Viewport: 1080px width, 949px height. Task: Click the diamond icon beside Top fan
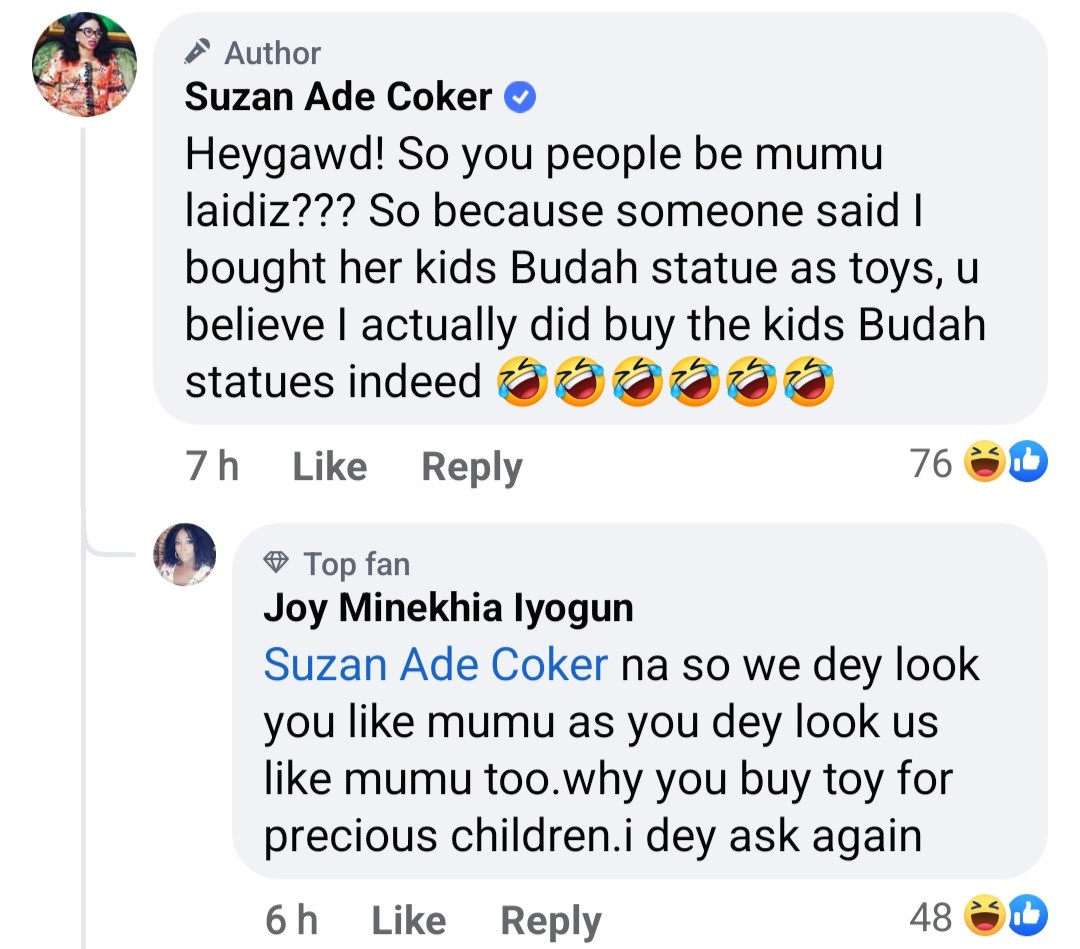click(276, 564)
